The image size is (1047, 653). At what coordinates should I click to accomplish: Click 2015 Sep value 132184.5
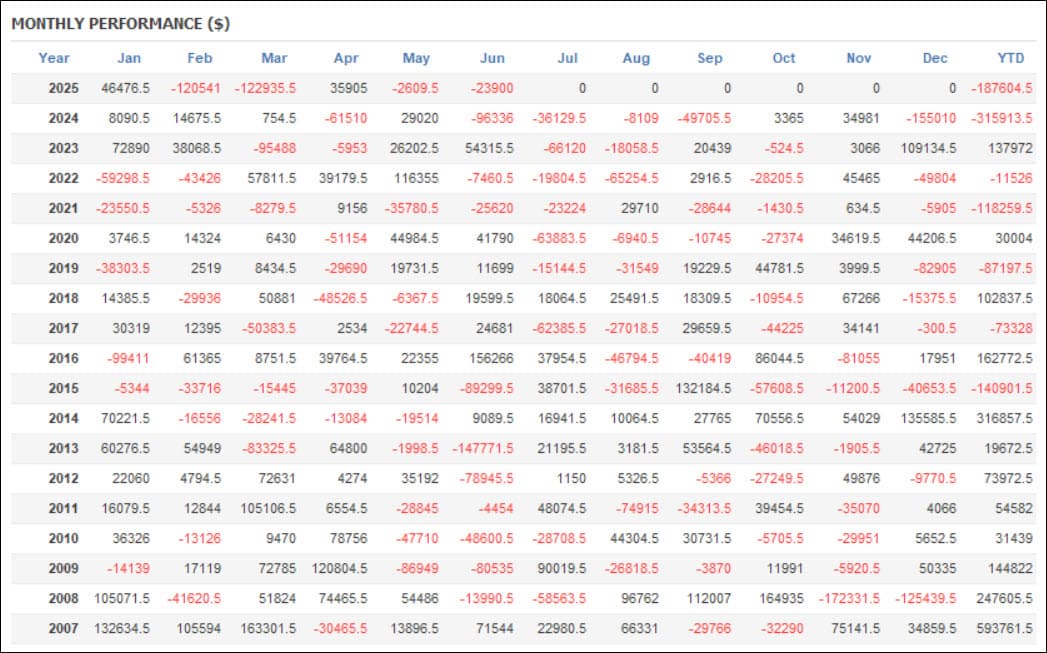tap(704, 389)
